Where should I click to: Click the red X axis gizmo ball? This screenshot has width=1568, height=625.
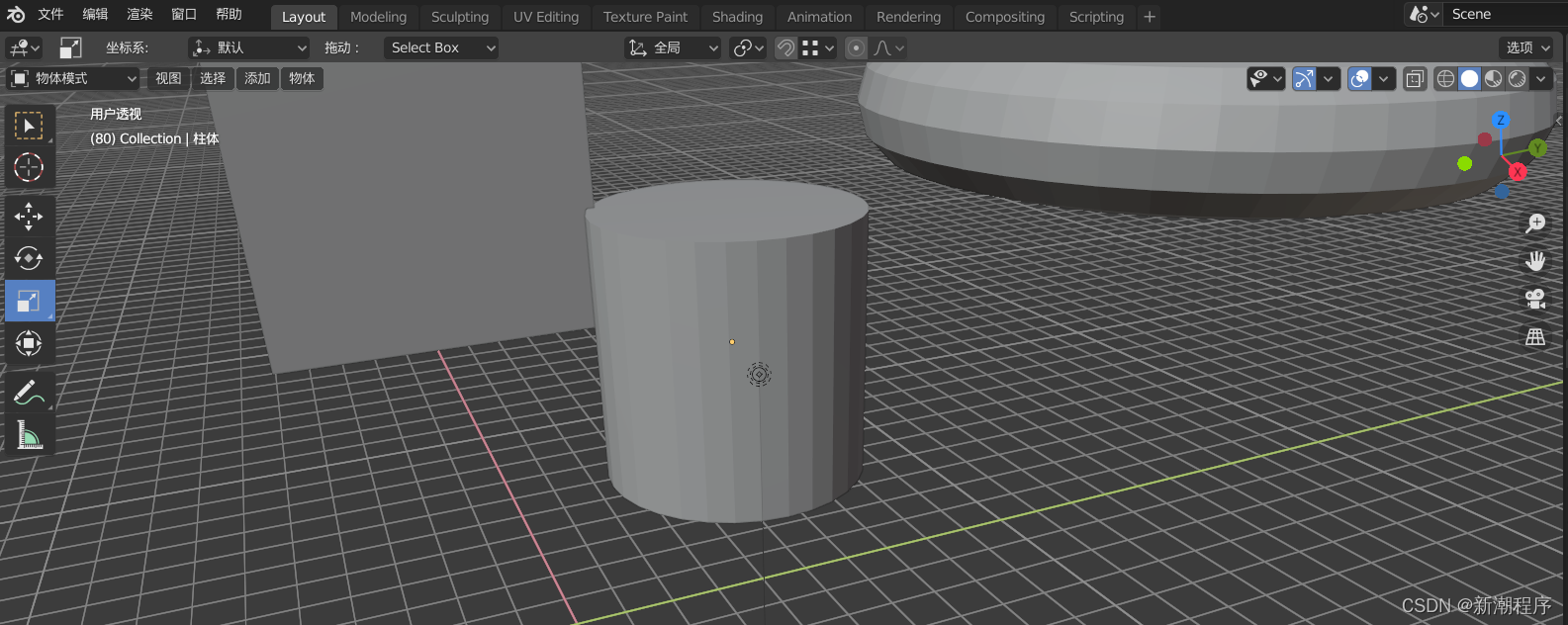(x=1518, y=172)
